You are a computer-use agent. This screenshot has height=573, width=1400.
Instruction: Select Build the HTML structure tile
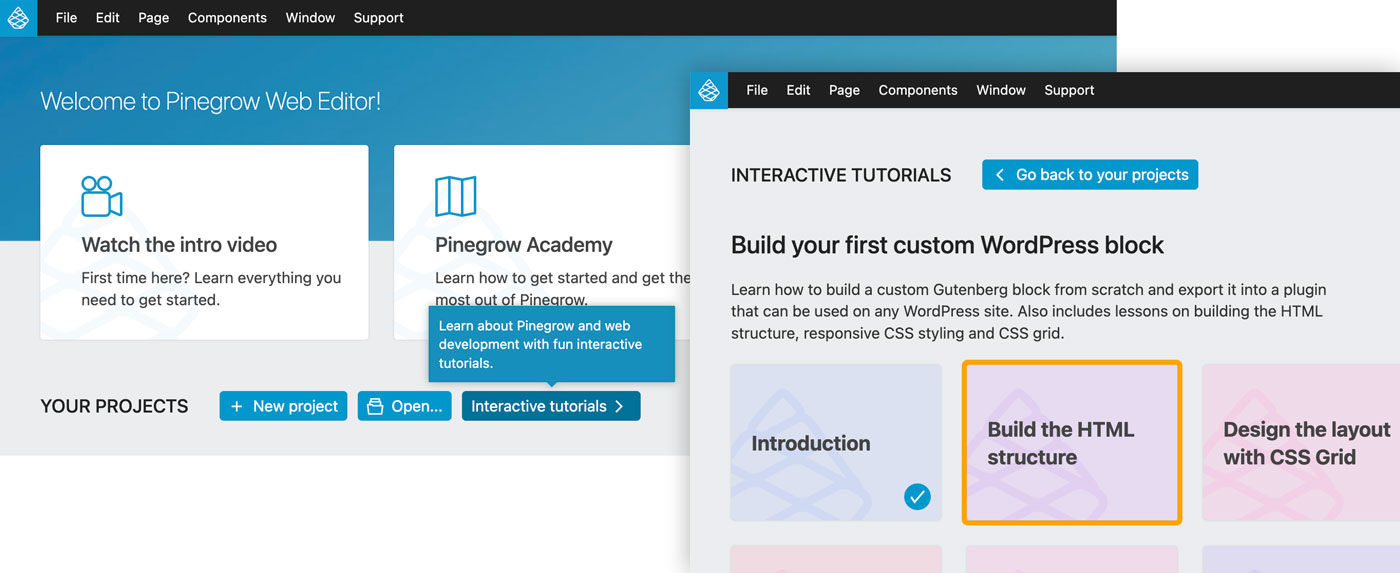tap(1072, 442)
